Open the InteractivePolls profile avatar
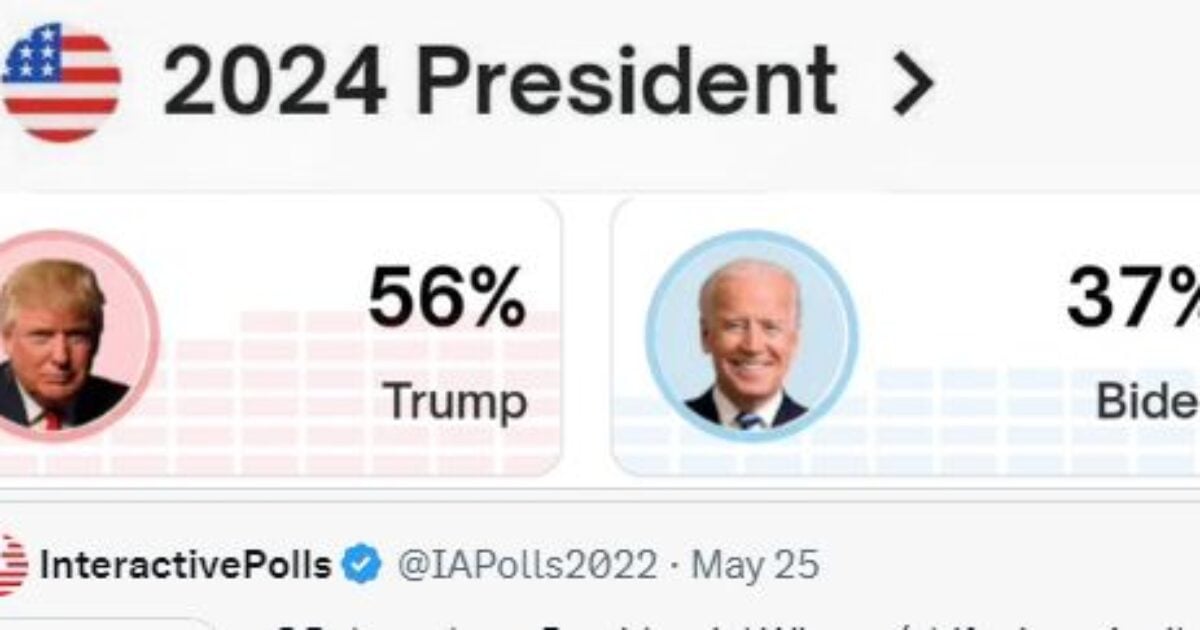 (x=12, y=566)
